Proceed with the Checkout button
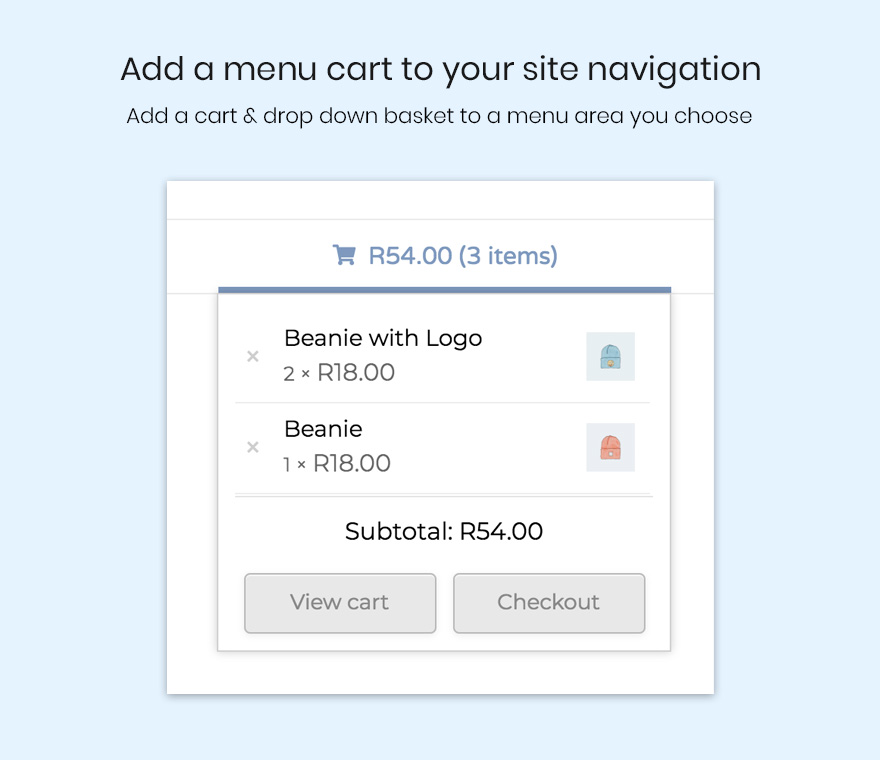This screenshot has width=880, height=760. pyautogui.click(x=549, y=603)
